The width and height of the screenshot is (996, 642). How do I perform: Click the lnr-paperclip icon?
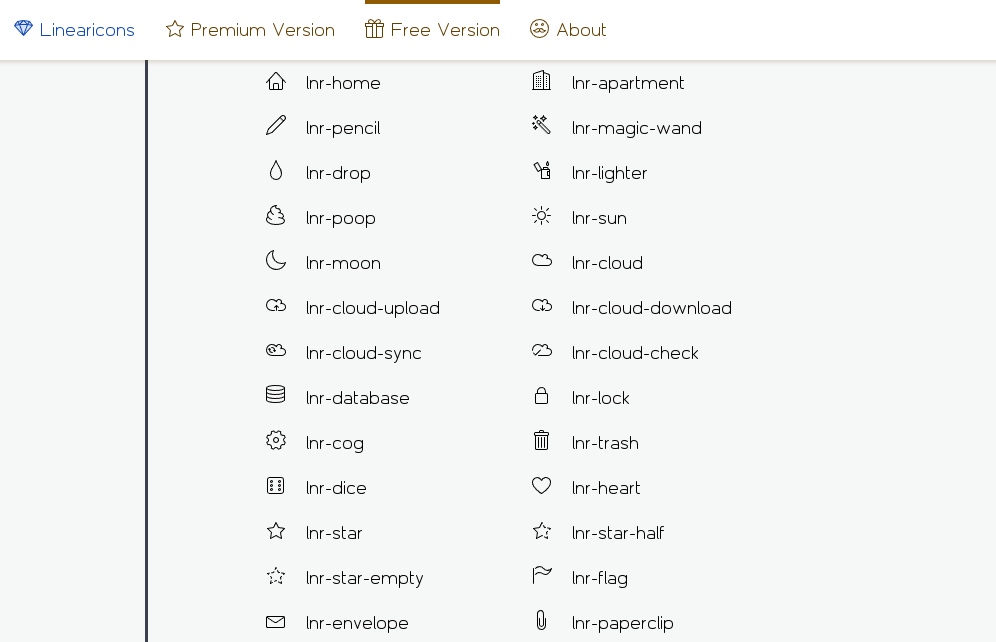pyautogui.click(x=541, y=620)
